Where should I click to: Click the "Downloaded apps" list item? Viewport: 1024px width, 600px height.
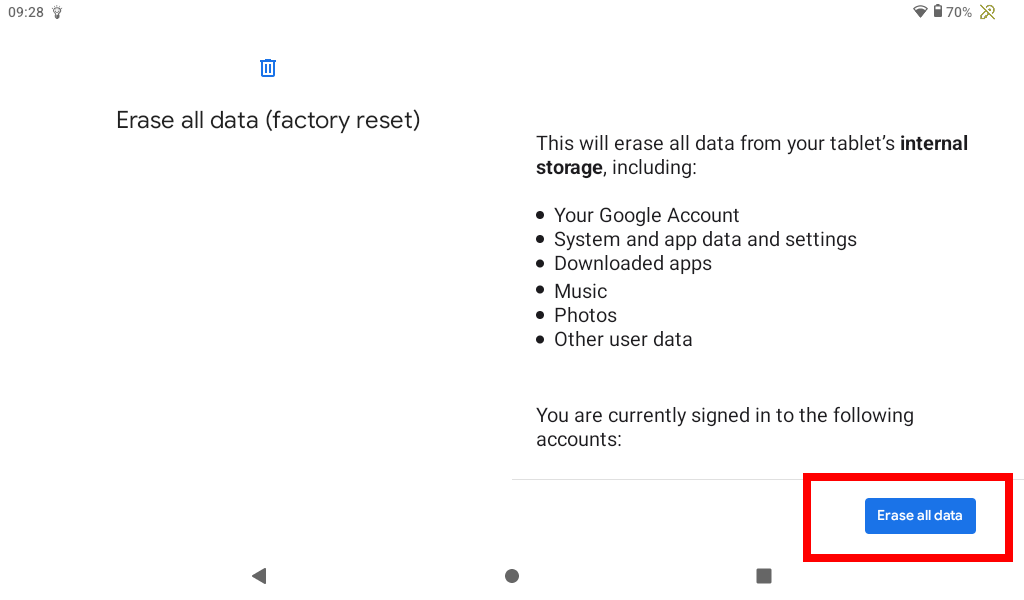(x=633, y=263)
